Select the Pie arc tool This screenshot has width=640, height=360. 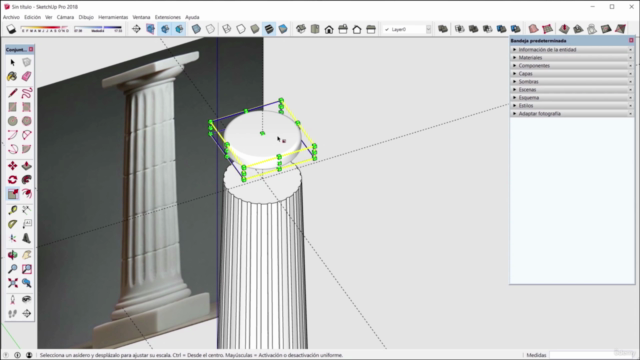click(x=27, y=149)
